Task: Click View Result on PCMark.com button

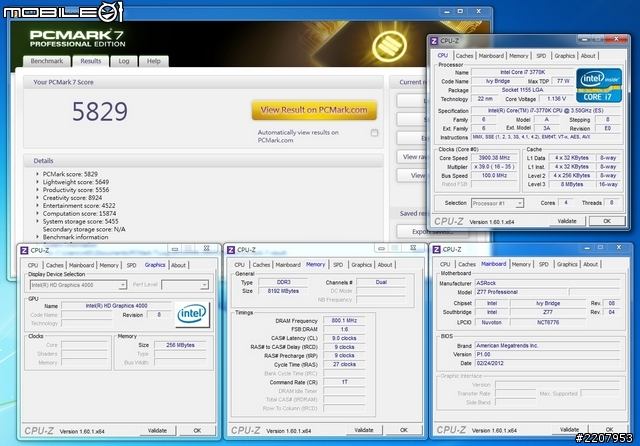Action: pos(314,110)
